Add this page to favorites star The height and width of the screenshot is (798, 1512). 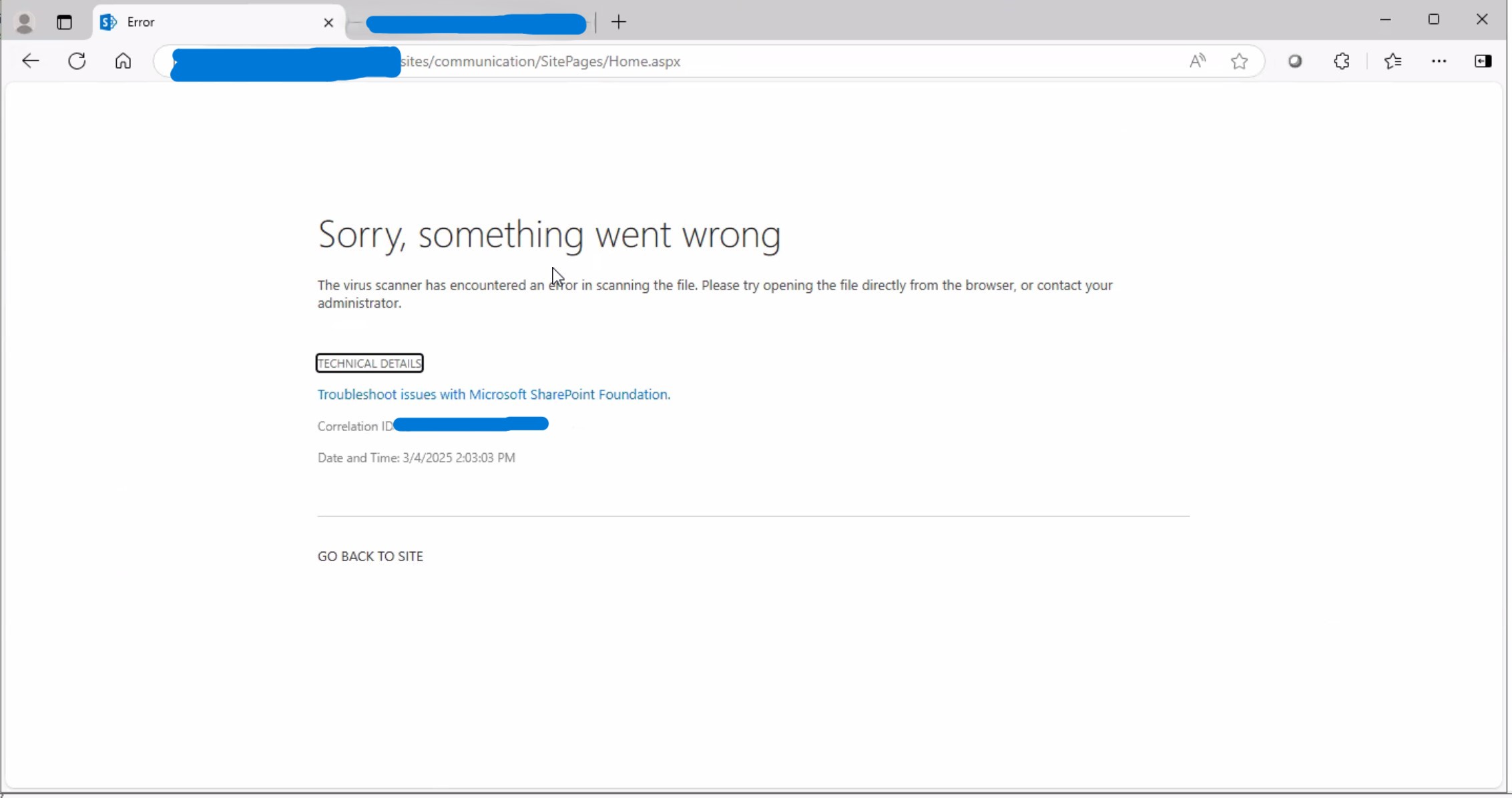(1239, 61)
